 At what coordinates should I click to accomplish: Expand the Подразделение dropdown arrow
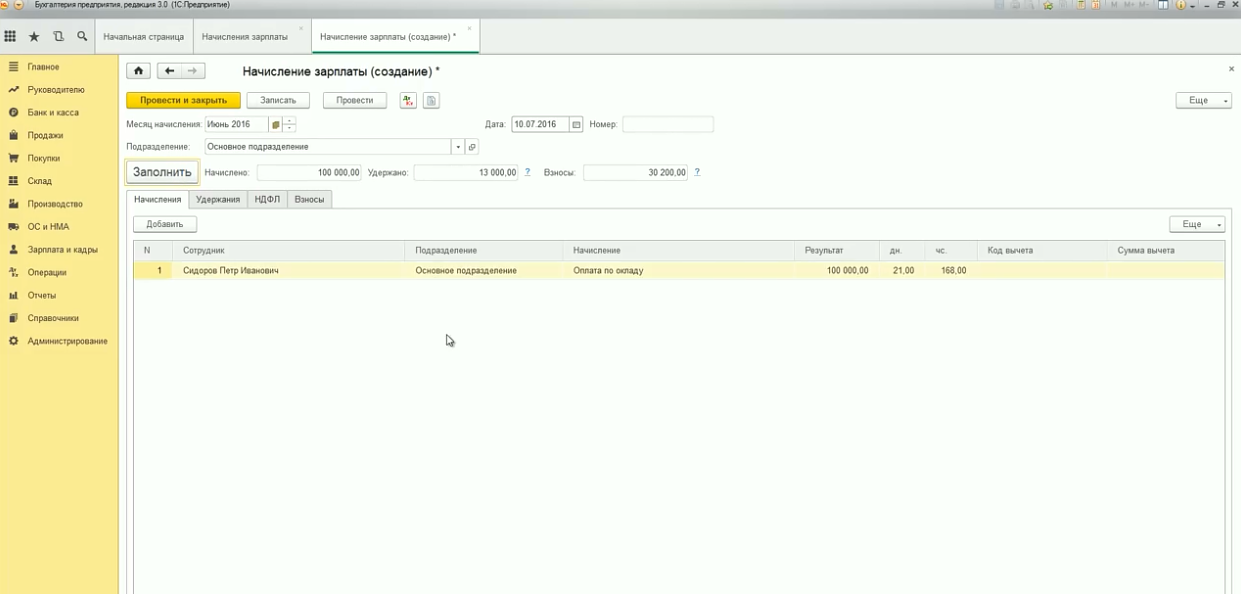click(x=459, y=147)
